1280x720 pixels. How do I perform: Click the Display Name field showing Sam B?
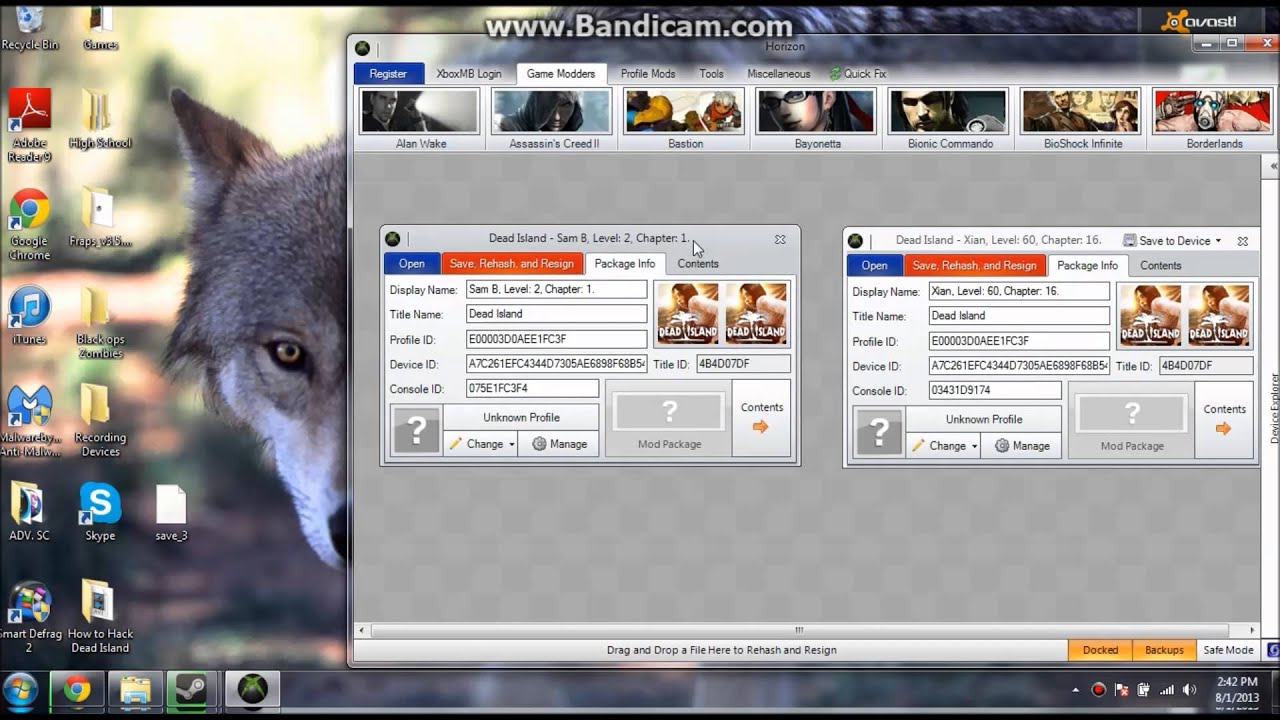(x=557, y=289)
